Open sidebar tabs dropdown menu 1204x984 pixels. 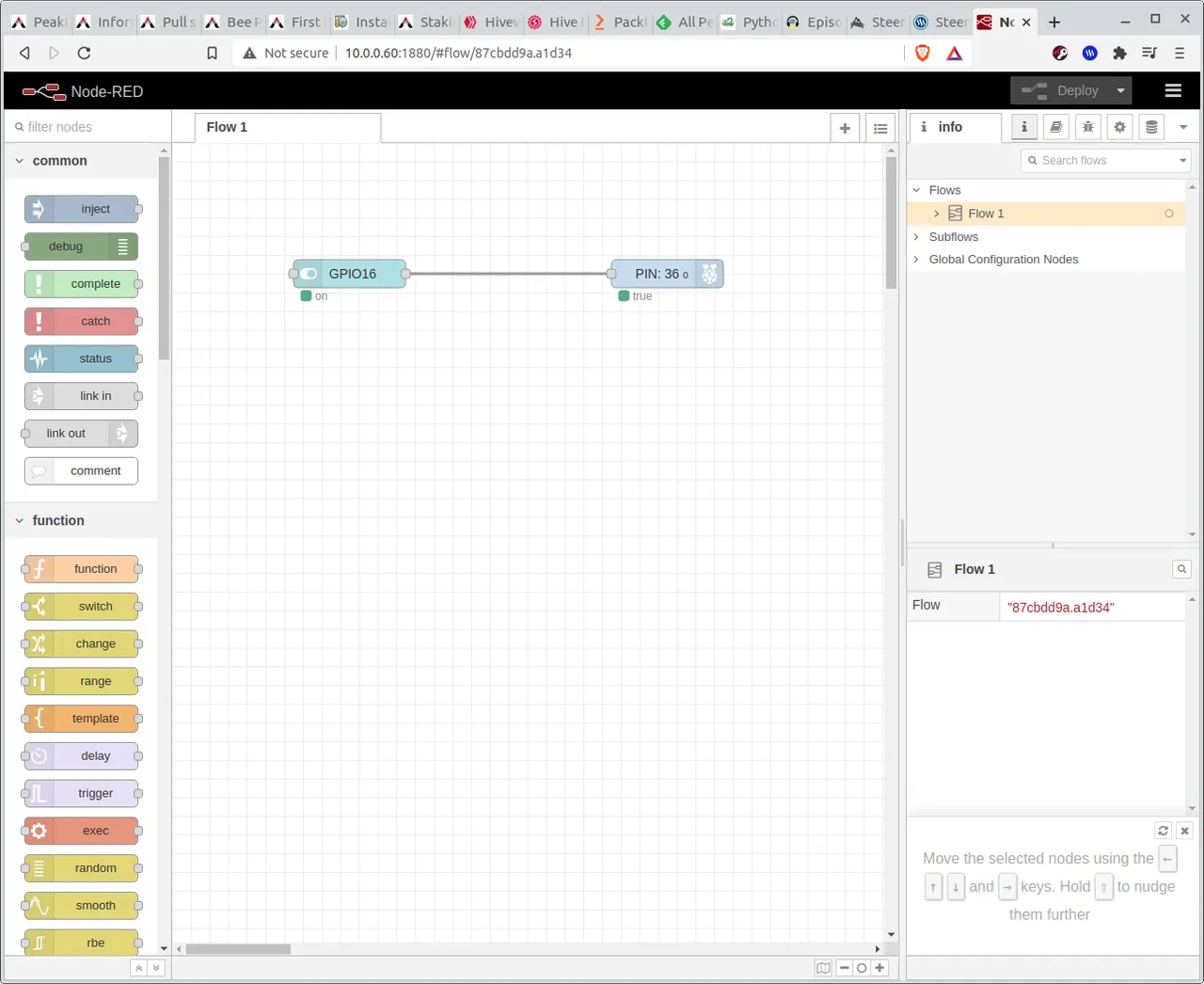[x=1183, y=127]
